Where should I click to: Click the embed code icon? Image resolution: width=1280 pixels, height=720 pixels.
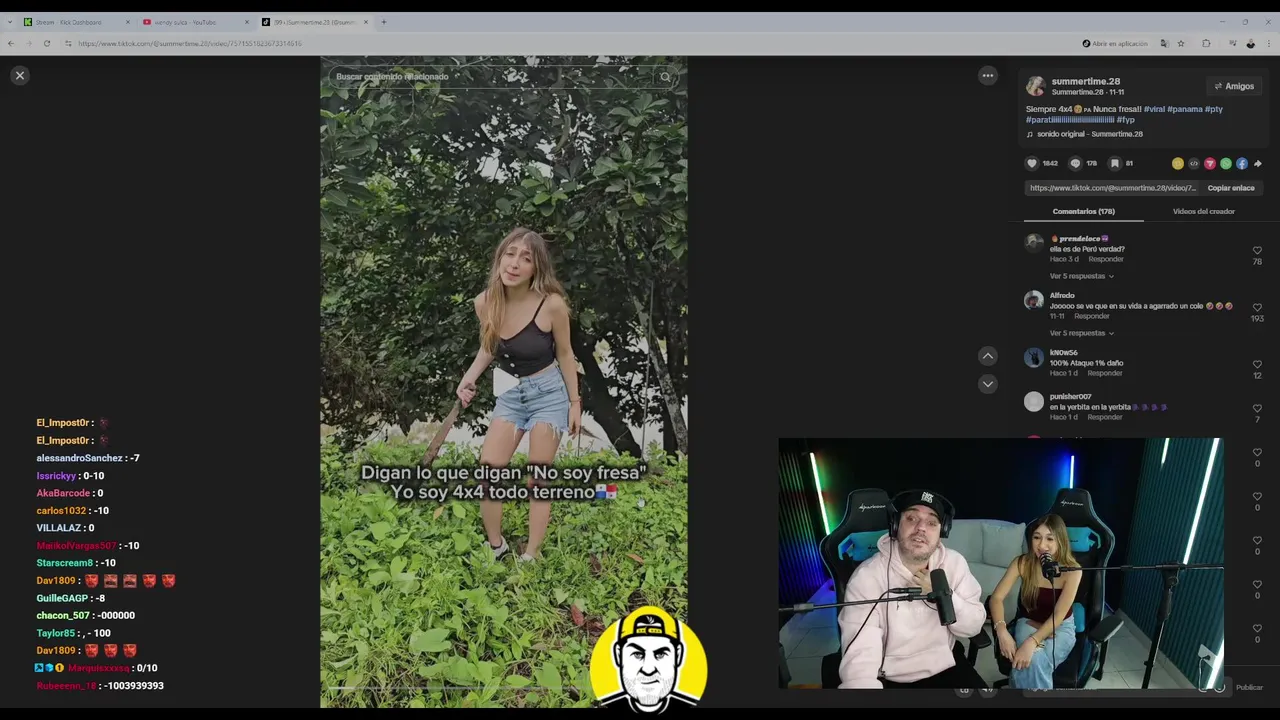click(1194, 163)
